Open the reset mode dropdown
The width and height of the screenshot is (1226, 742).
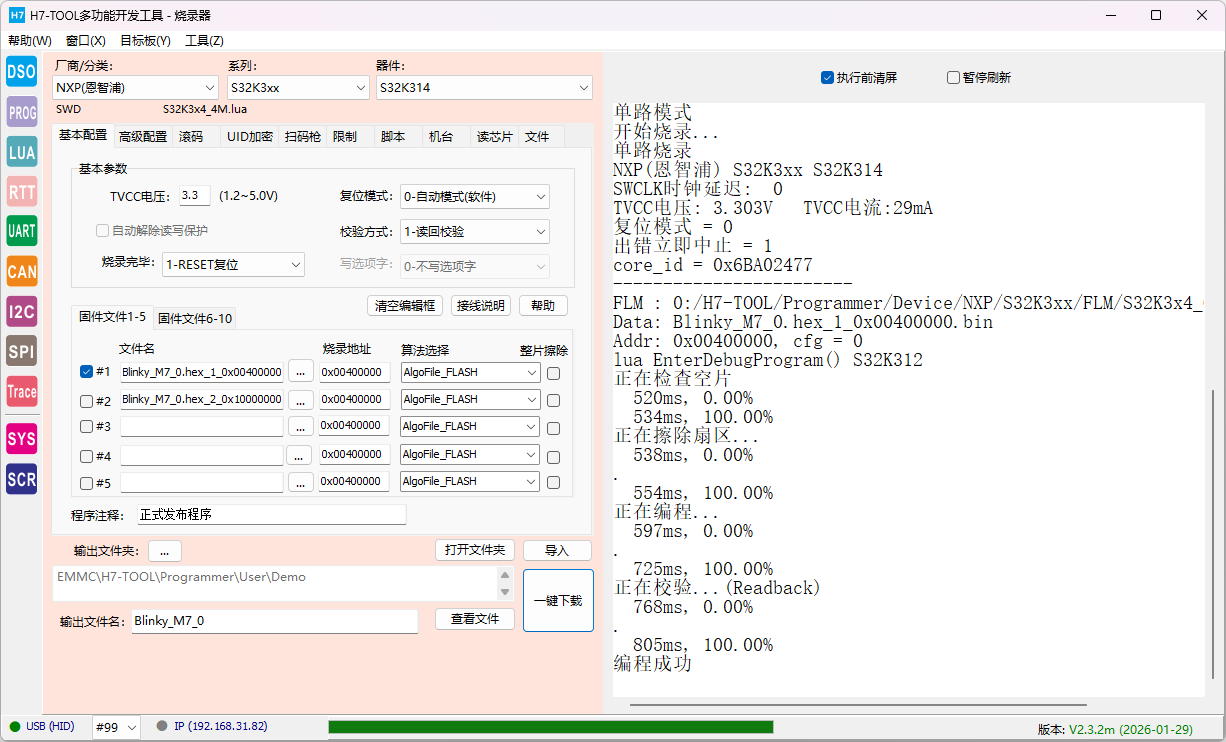[474, 197]
